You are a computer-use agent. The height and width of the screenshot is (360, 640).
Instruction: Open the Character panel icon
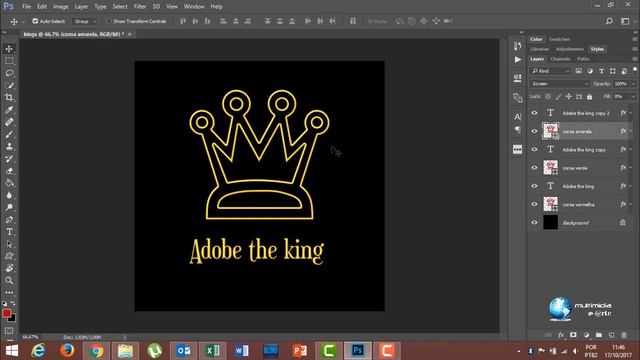[518, 117]
